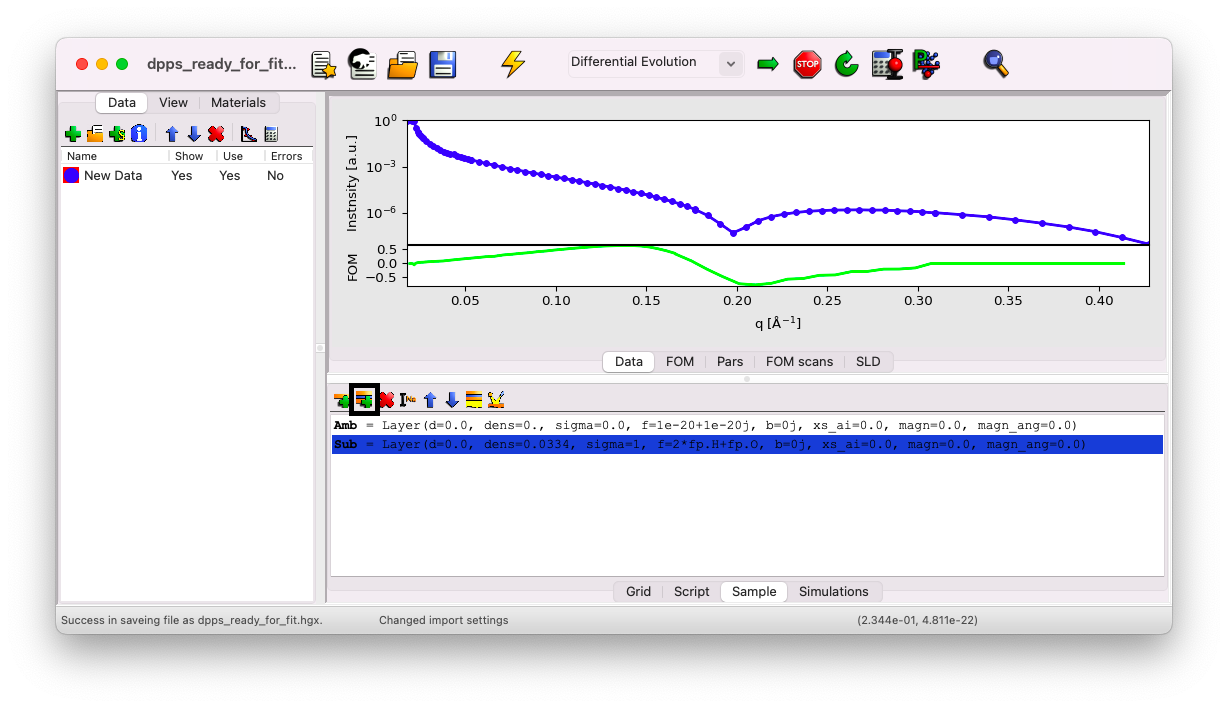Move selected layer down in the sample toolbar

(452, 400)
